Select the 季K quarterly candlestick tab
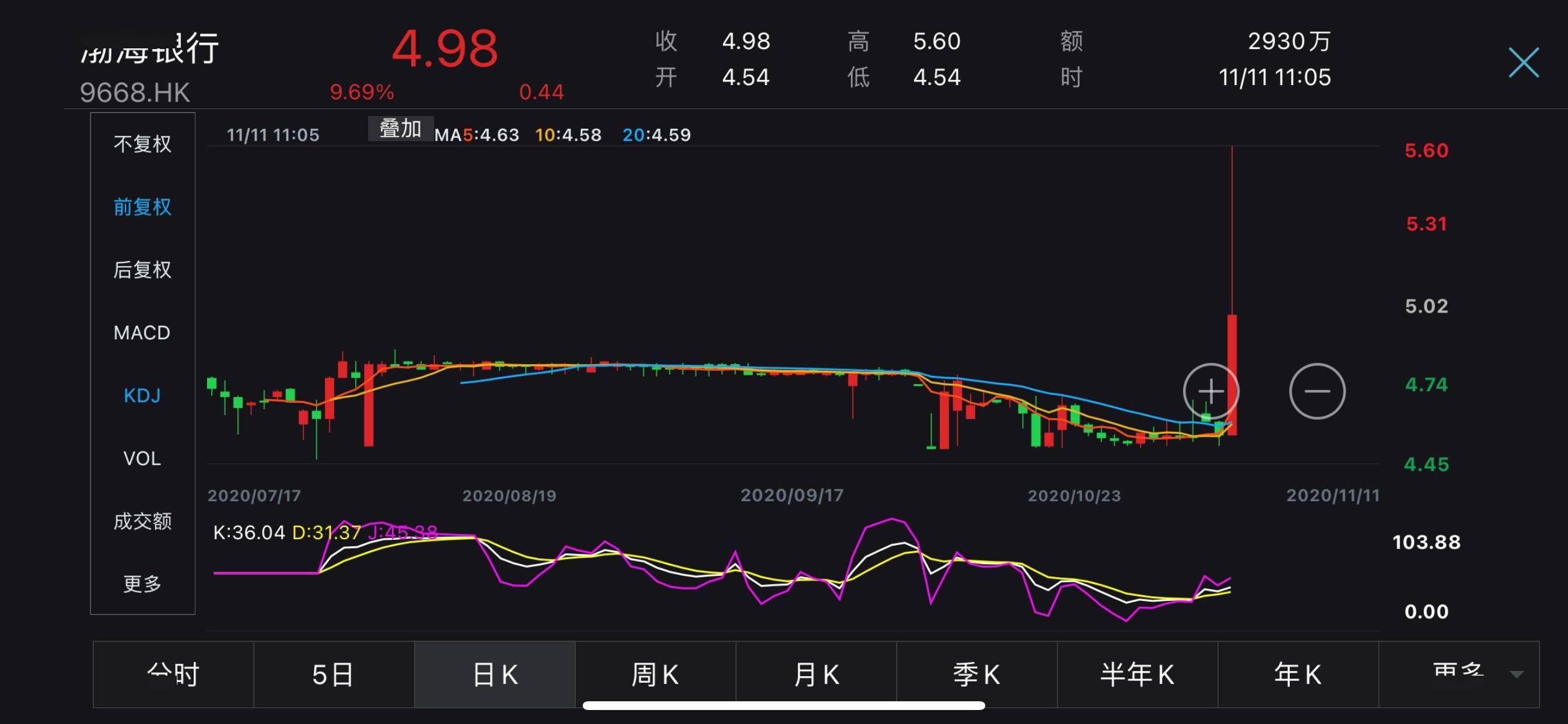The height and width of the screenshot is (724, 1568). coord(977,674)
